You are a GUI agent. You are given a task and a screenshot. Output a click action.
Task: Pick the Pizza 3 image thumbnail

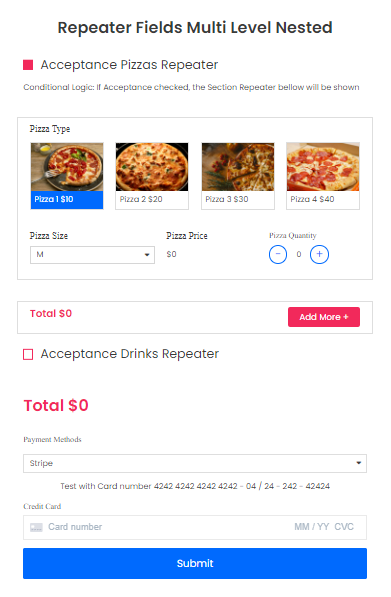238,167
